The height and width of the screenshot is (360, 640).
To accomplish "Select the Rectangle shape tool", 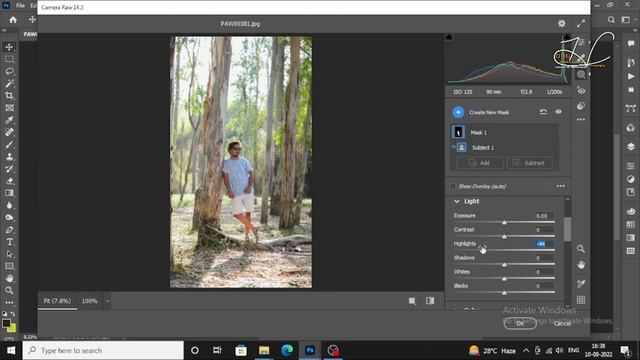I will point(9,266).
